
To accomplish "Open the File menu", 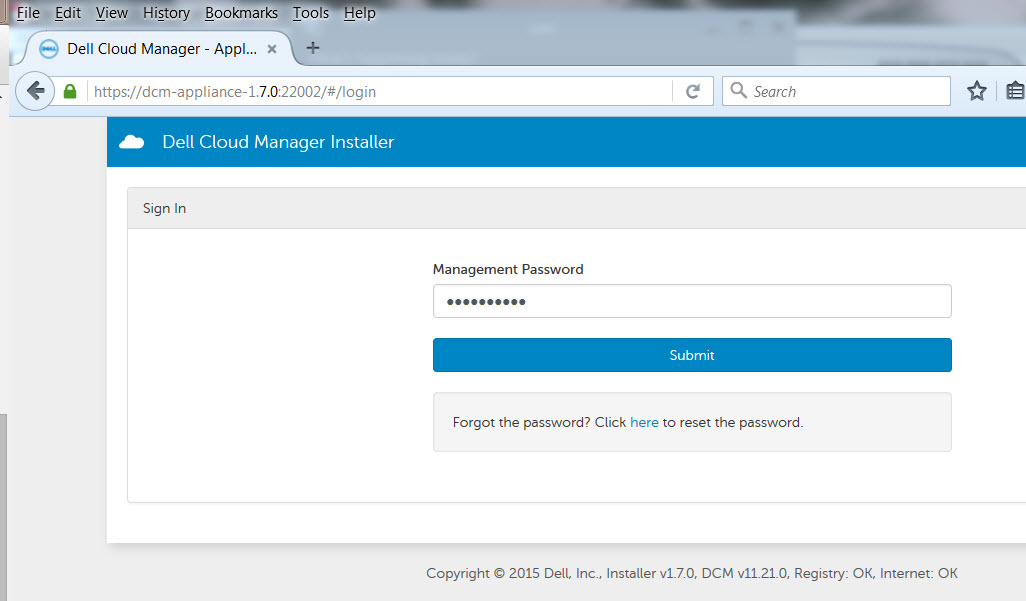I will click(x=28, y=12).
